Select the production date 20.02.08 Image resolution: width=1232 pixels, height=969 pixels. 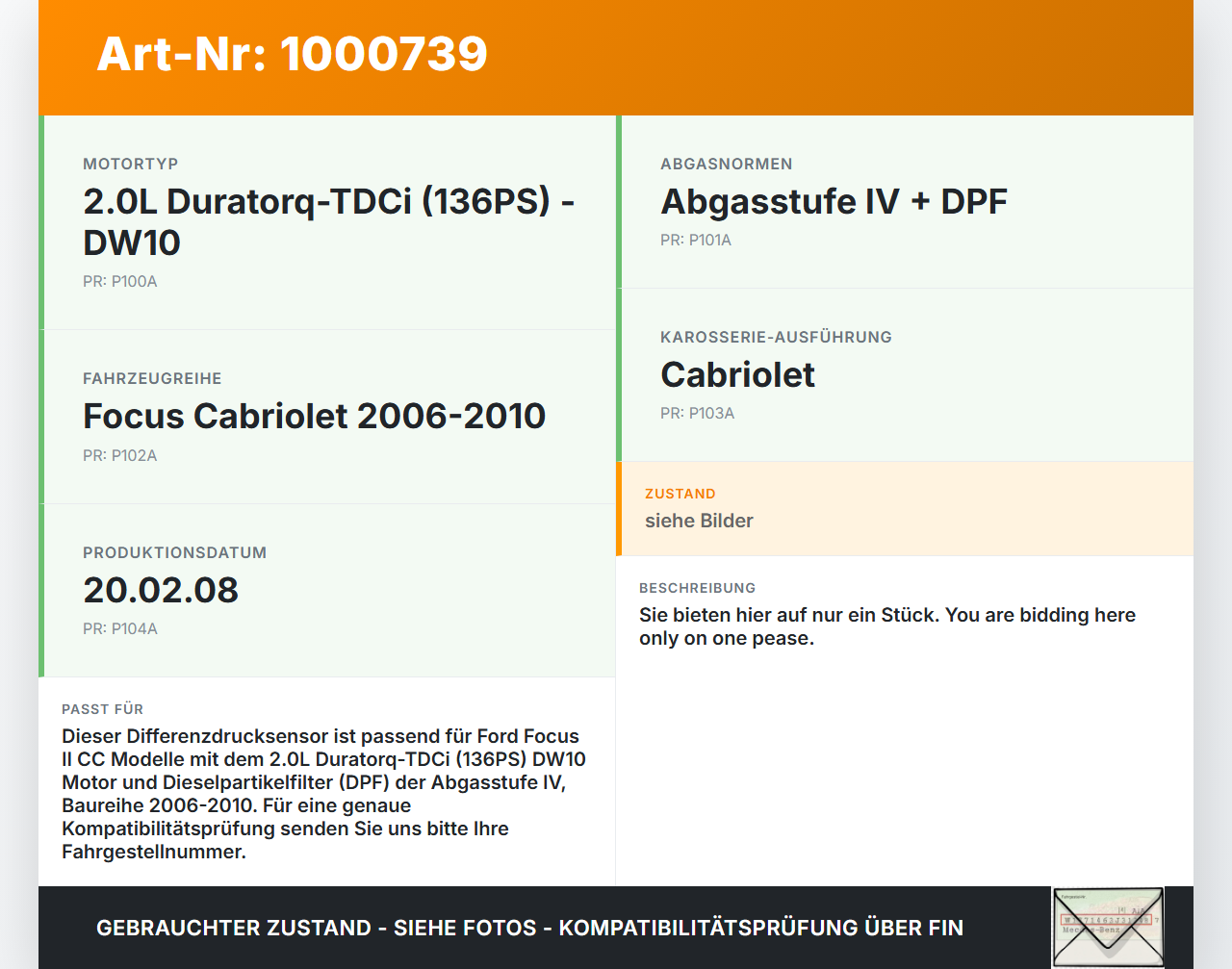161,590
